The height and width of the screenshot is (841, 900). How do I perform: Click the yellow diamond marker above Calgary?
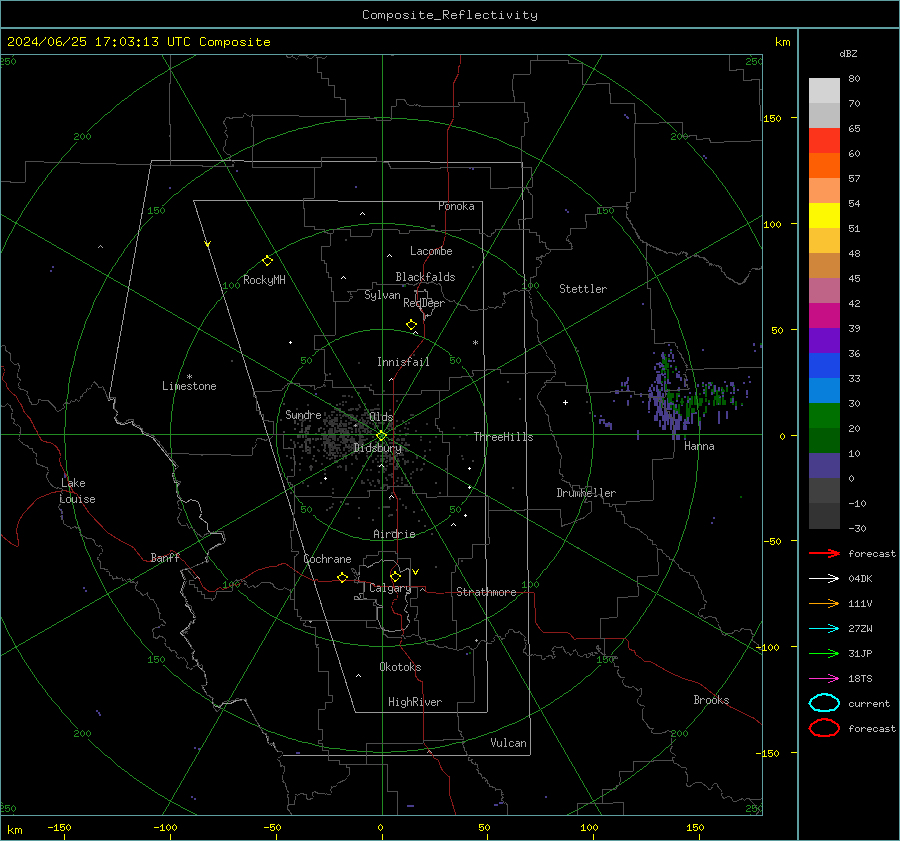point(395,576)
